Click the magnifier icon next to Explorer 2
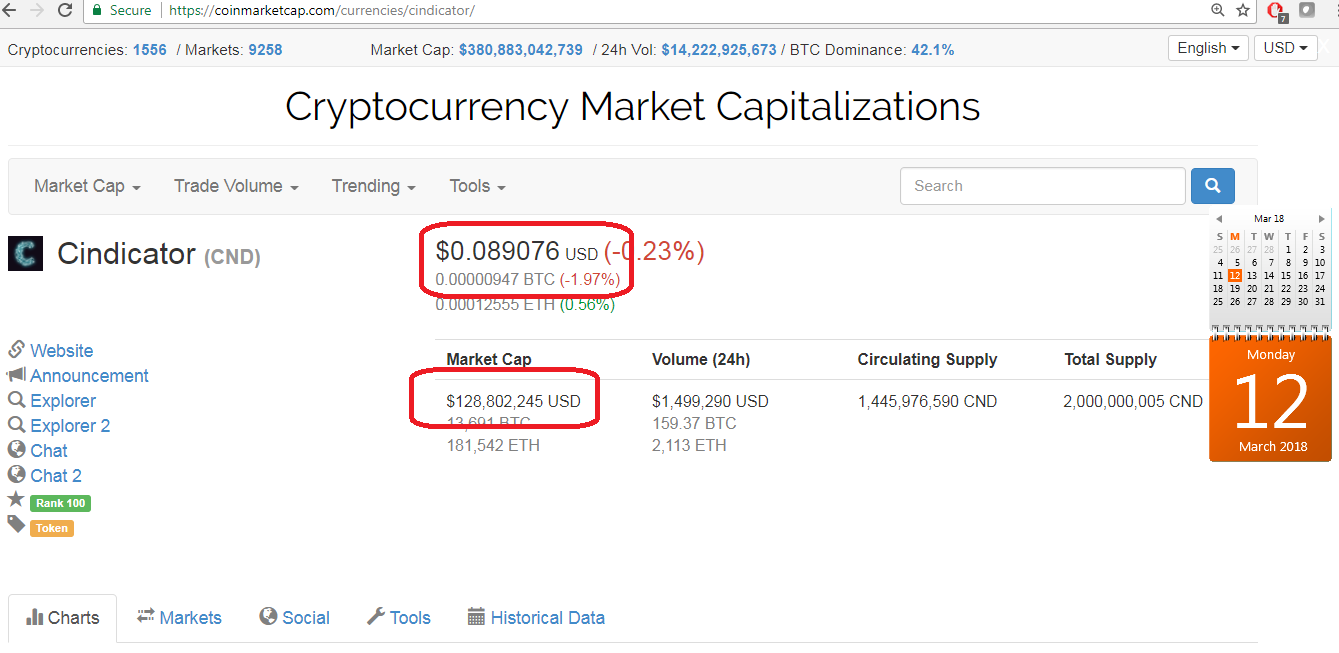This screenshot has height=653, width=1339. click(x=16, y=425)
